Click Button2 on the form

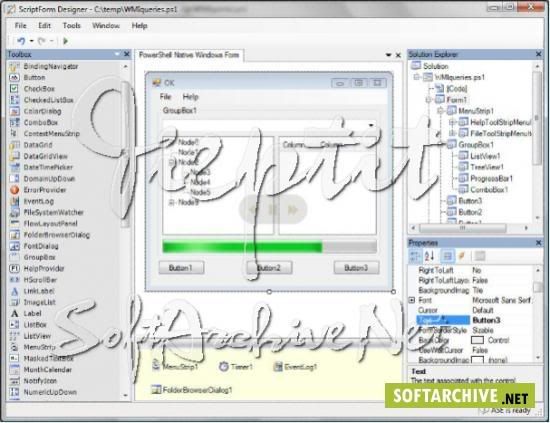[x=269, y=268]
